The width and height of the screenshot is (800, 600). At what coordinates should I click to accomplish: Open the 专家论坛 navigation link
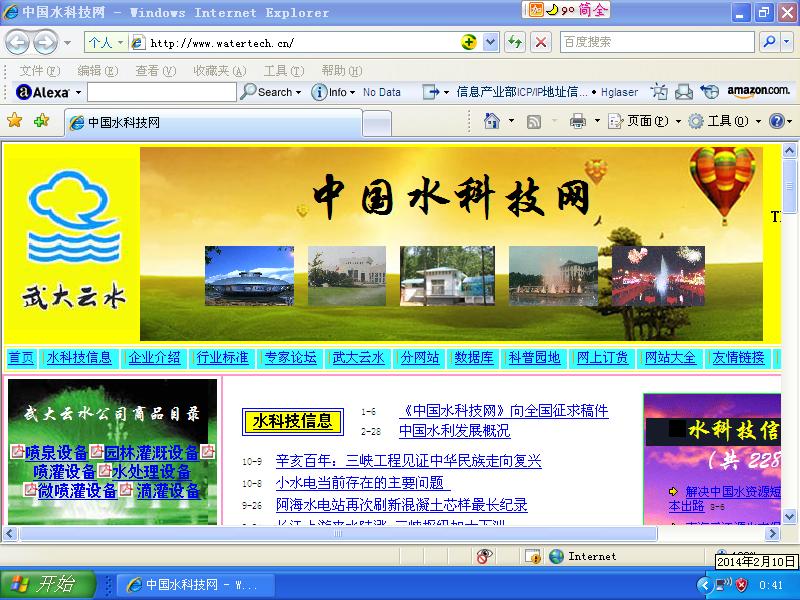pos(290,357)
